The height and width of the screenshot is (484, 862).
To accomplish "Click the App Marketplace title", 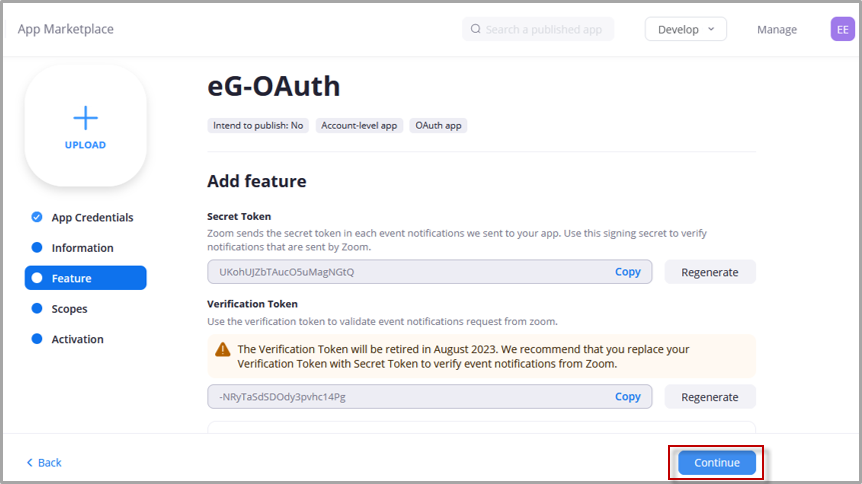I will (65, 29).
